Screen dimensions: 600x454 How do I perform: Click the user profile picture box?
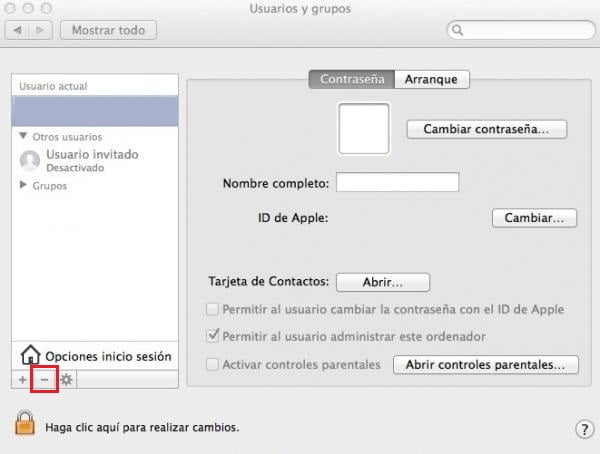coord(364,129)
